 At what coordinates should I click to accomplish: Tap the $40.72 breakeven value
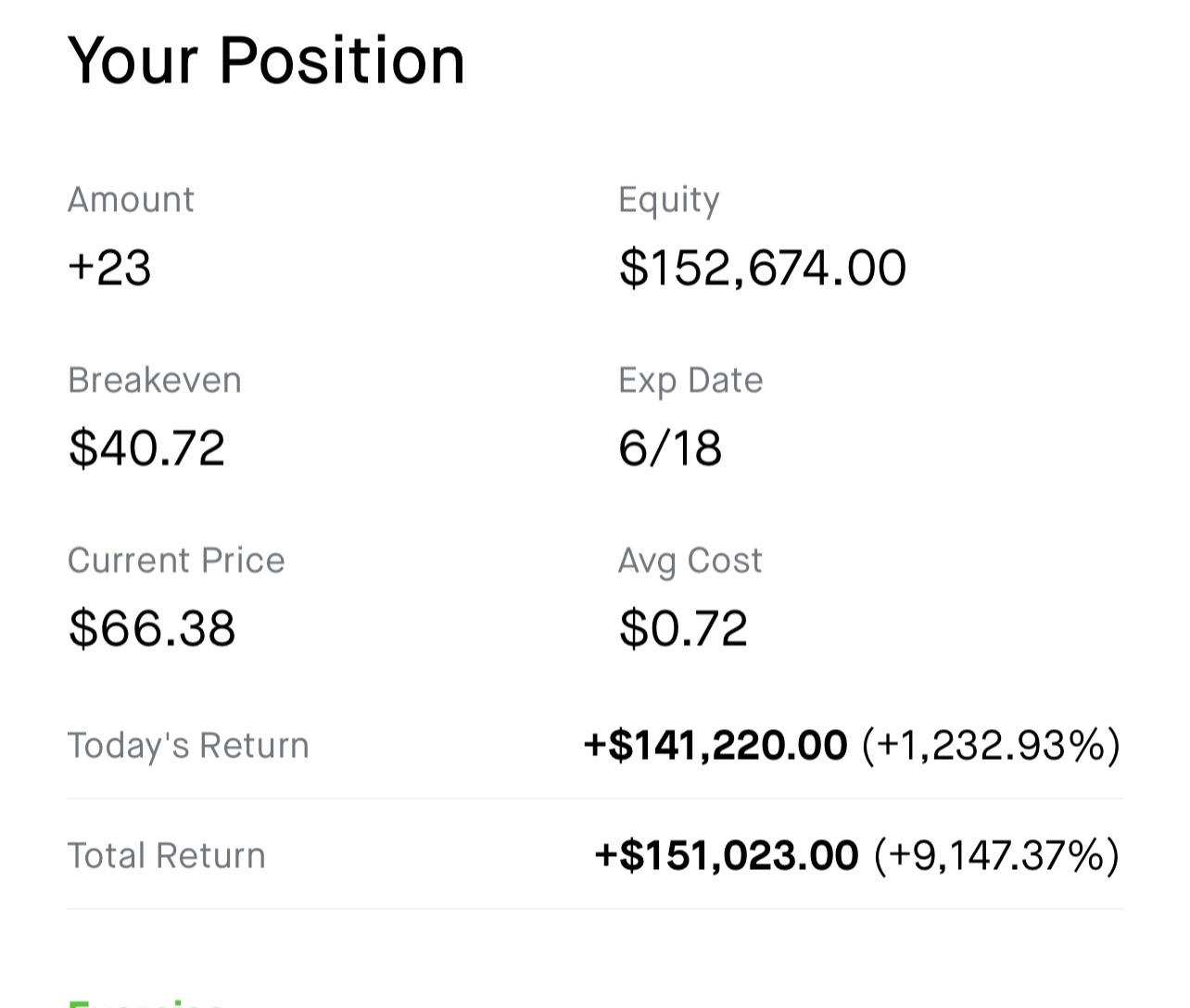pos(146,448)
